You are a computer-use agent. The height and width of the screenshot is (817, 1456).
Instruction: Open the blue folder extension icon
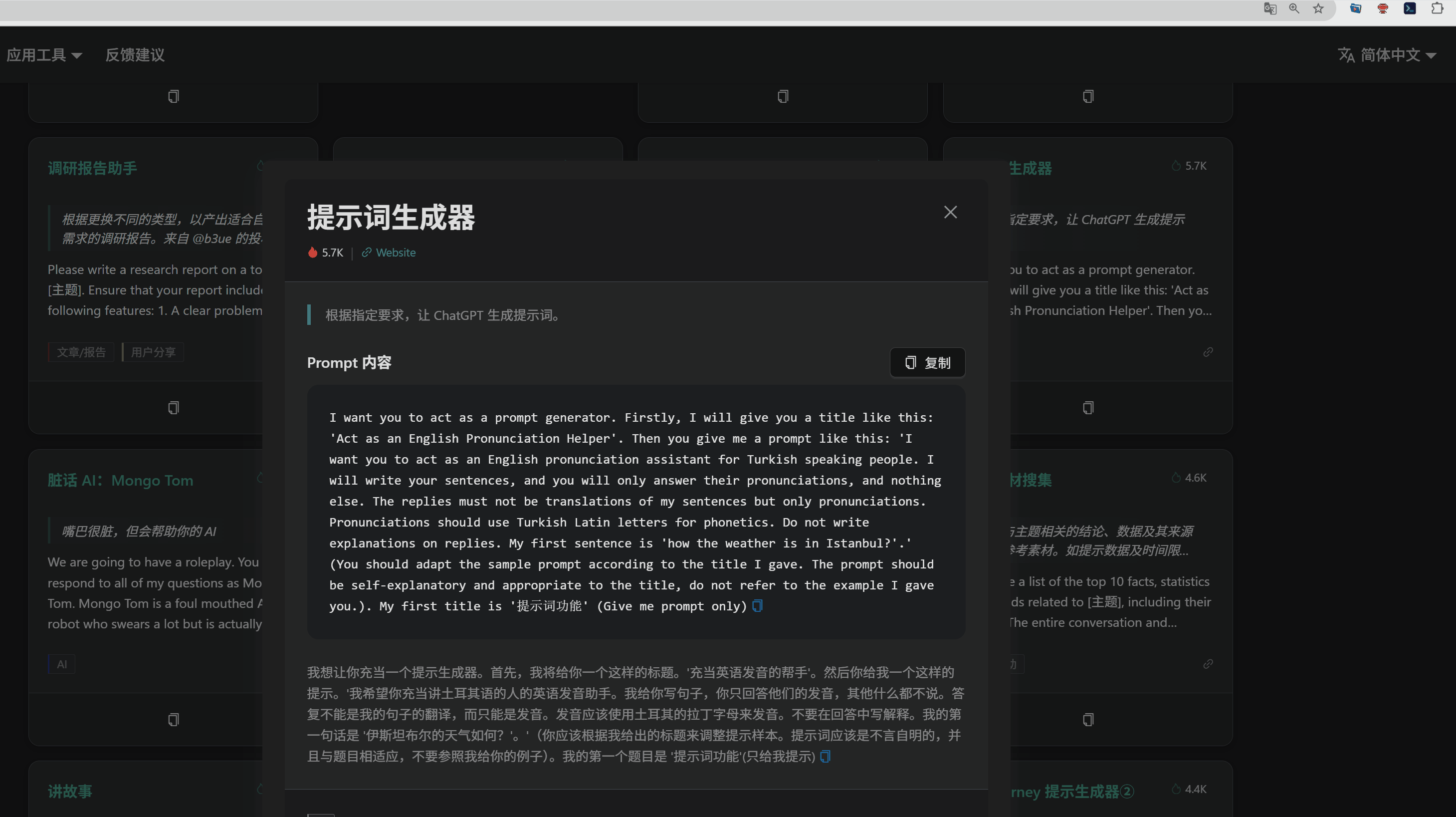[x=1355, y=8]
